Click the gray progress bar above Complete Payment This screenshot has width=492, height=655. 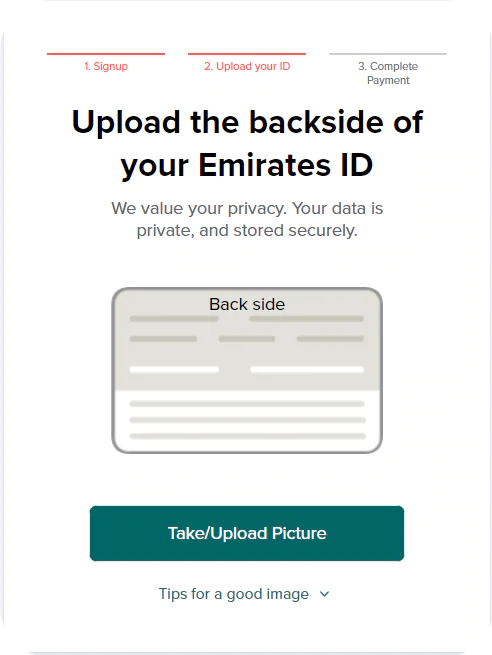pyautogui.click(x=388, y=54)
